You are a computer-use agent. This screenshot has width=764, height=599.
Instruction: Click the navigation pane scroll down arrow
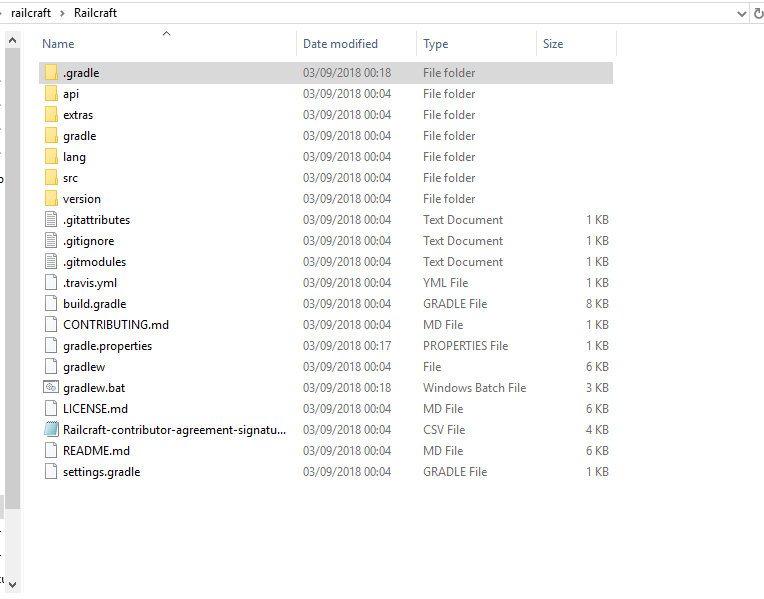[x=13, y=584]
